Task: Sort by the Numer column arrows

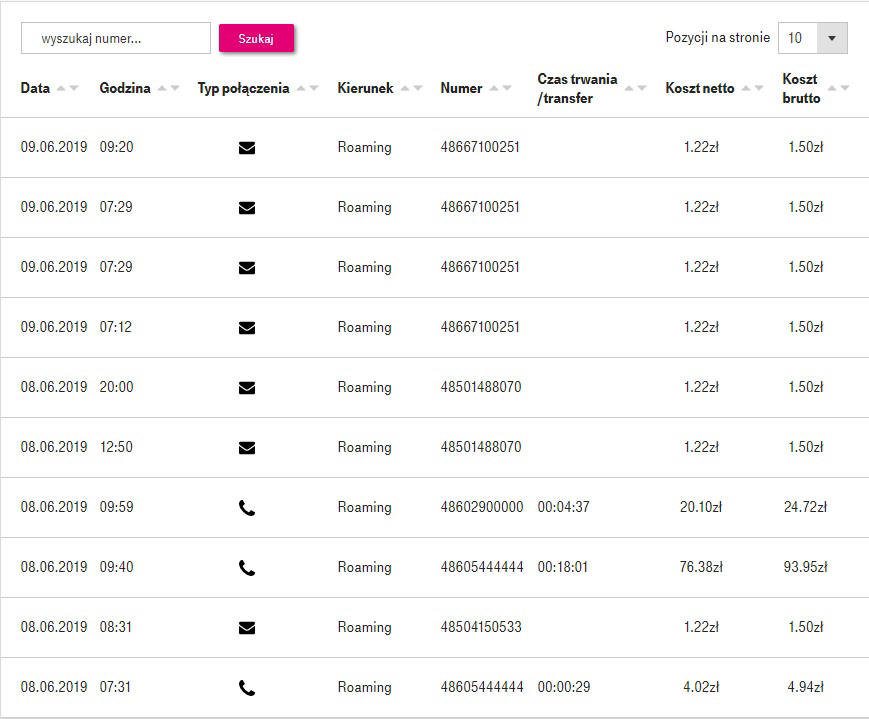Action: pyautogui.click(x=500, y=88)
